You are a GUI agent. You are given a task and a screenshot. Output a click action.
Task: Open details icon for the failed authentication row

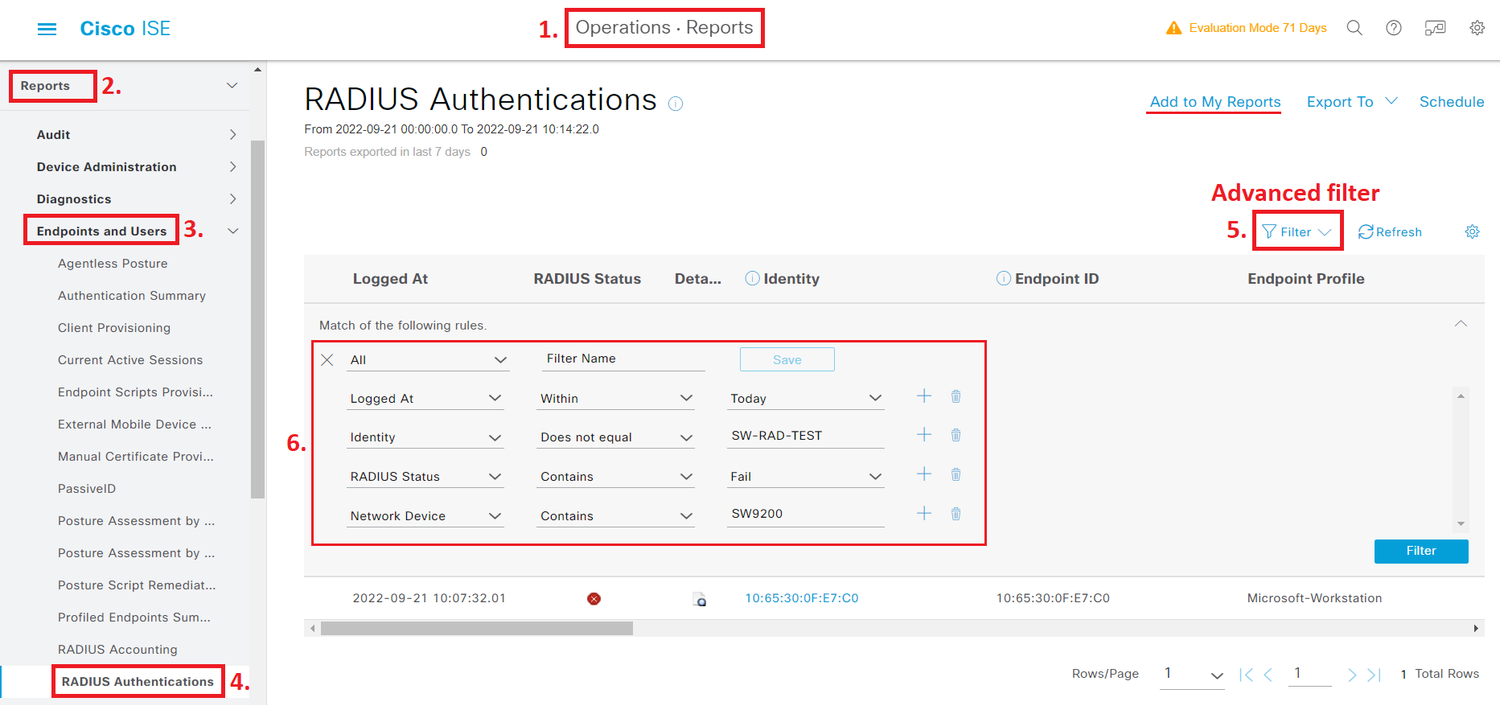point(699,598)
